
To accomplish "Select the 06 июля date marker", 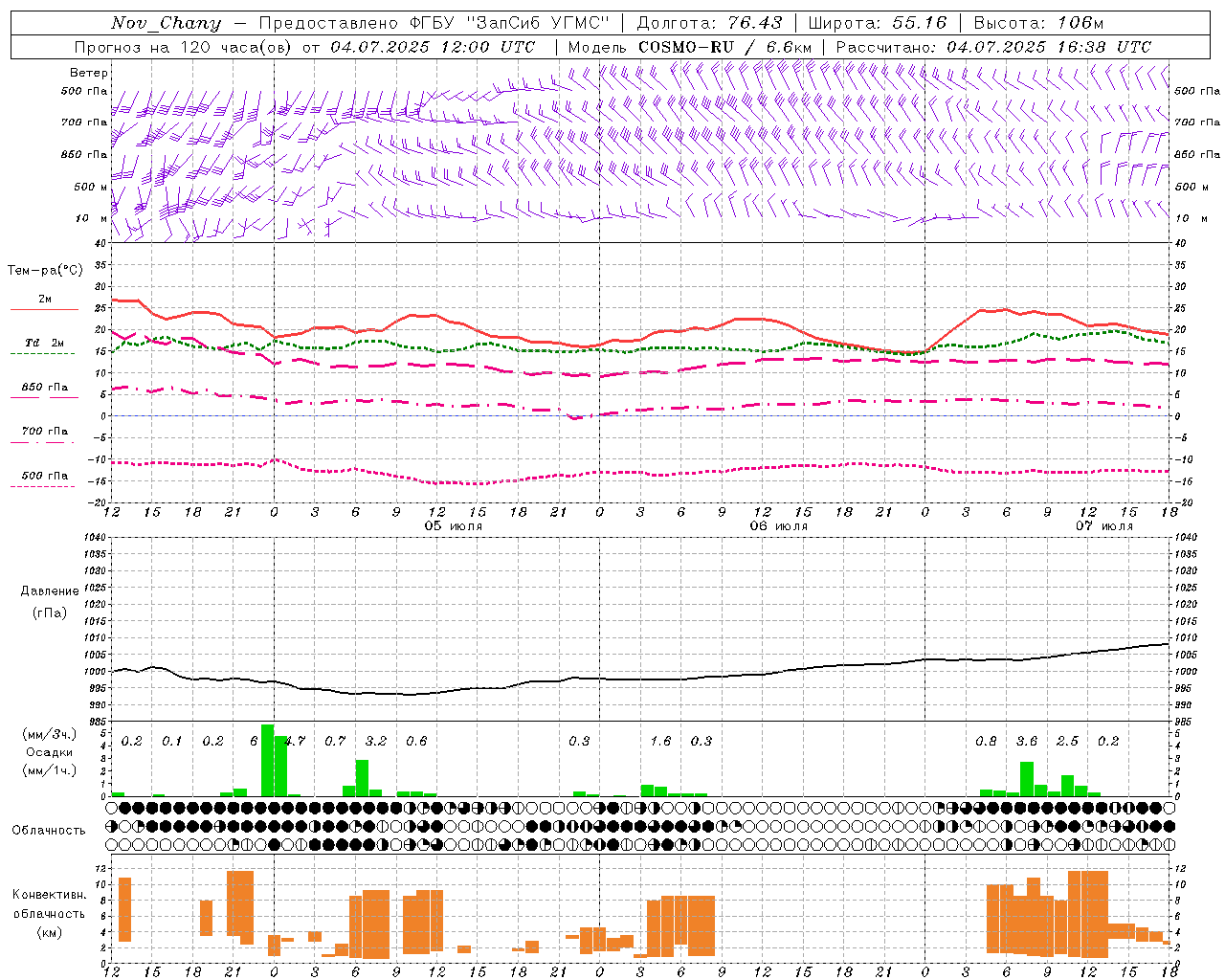I will coord(778,526).
